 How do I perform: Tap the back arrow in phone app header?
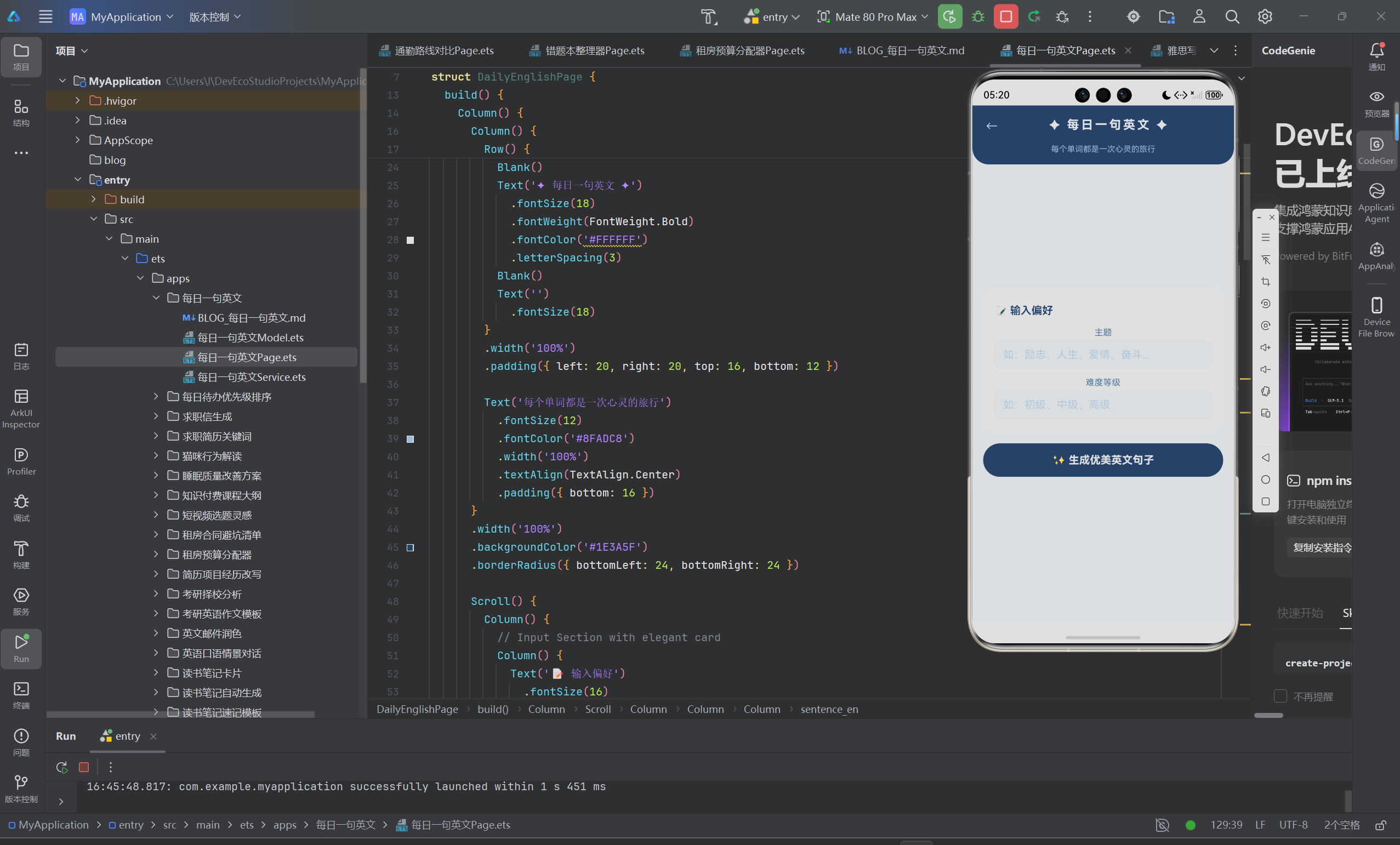[x=992, y=126]
